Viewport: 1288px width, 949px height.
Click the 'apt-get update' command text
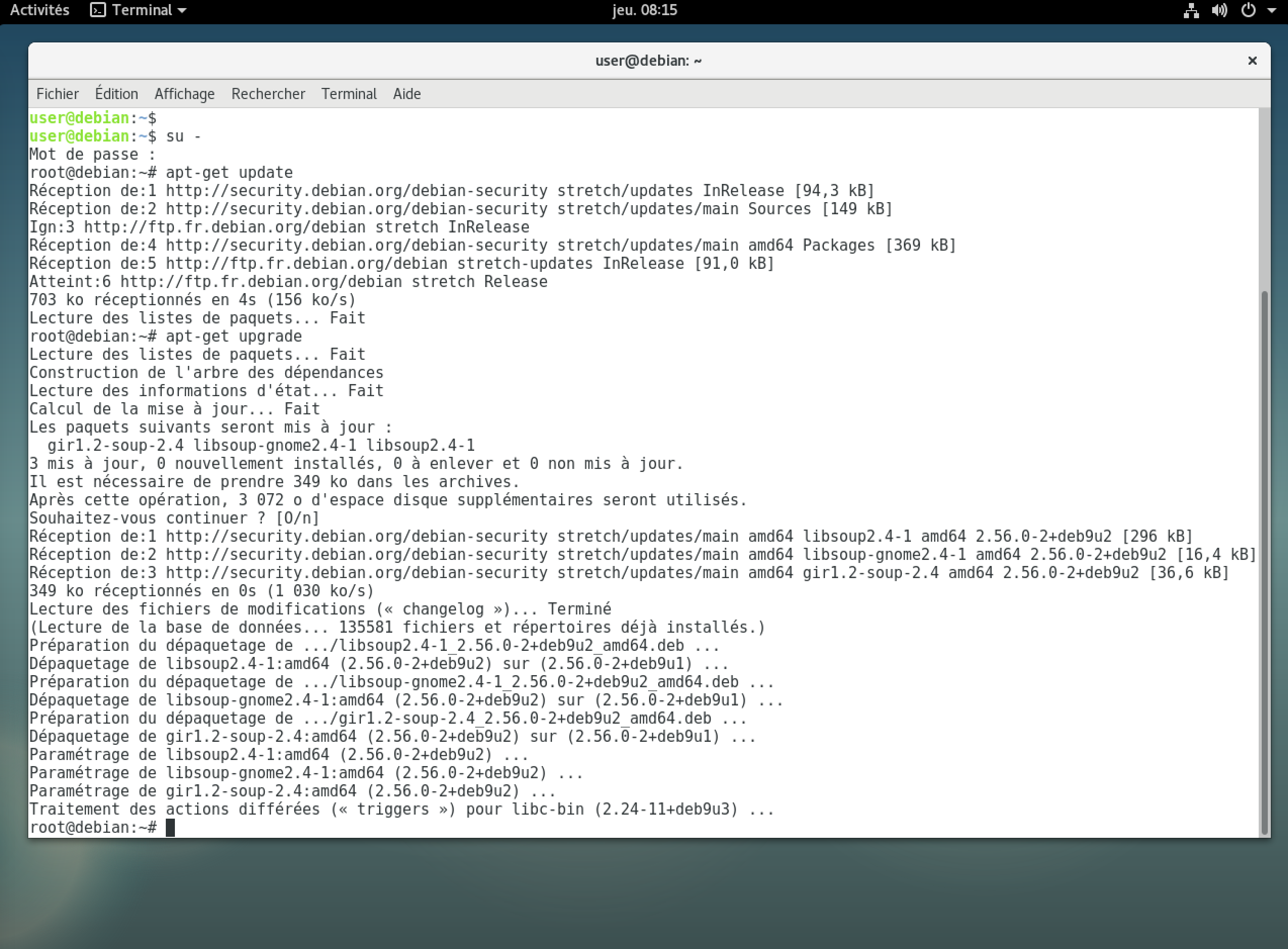229,172
